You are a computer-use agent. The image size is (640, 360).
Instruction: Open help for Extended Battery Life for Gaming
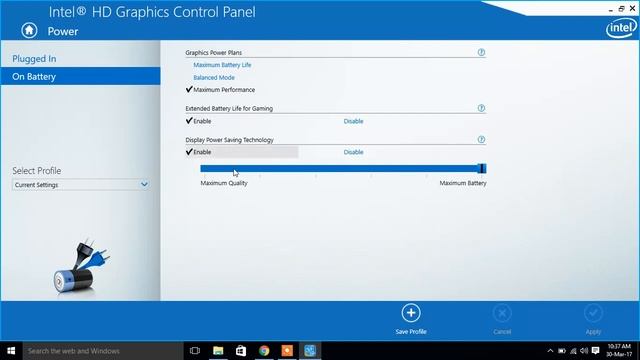(481, 108)
